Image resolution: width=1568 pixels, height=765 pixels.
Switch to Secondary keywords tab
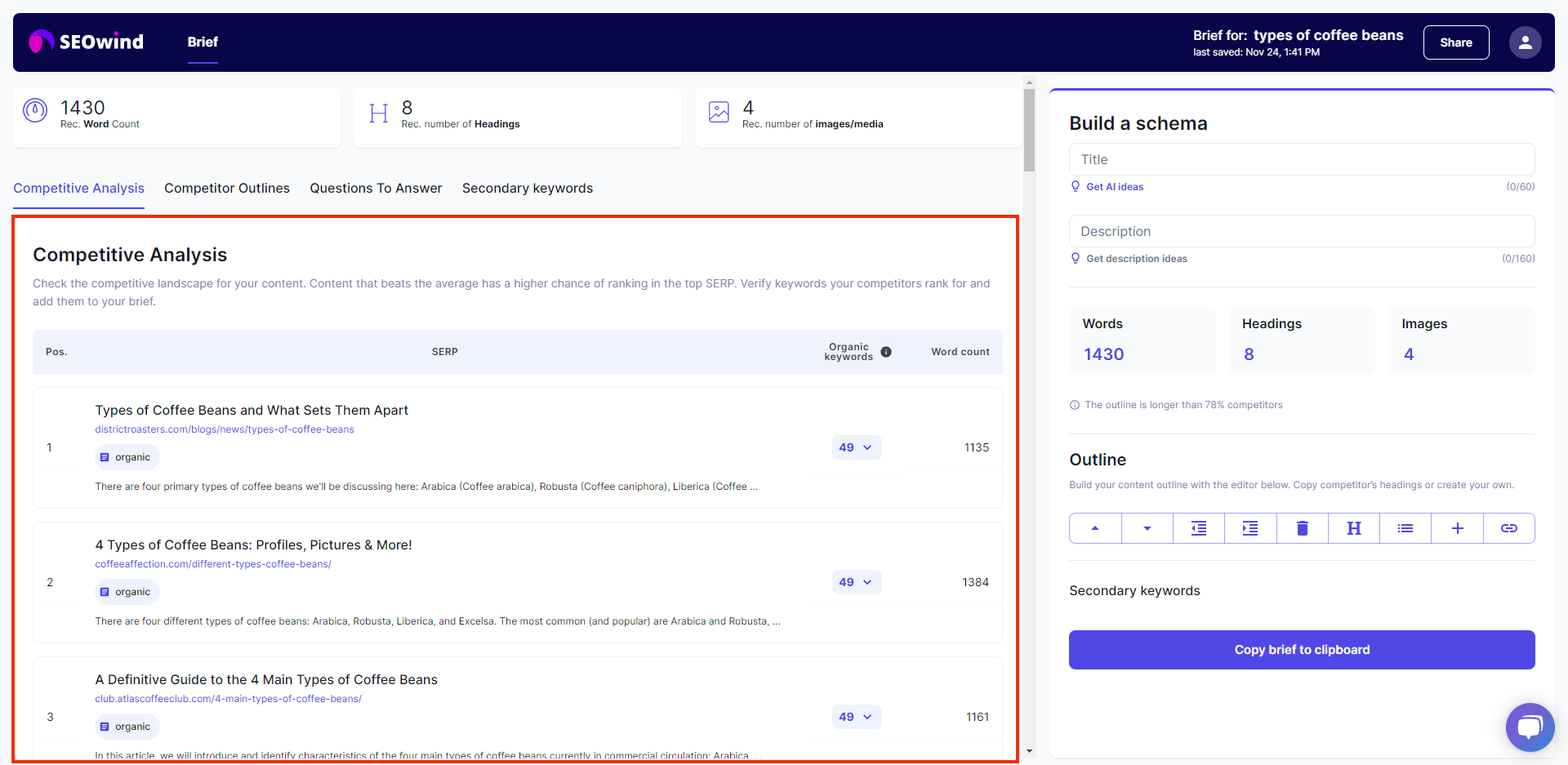(x=528, y=188)
